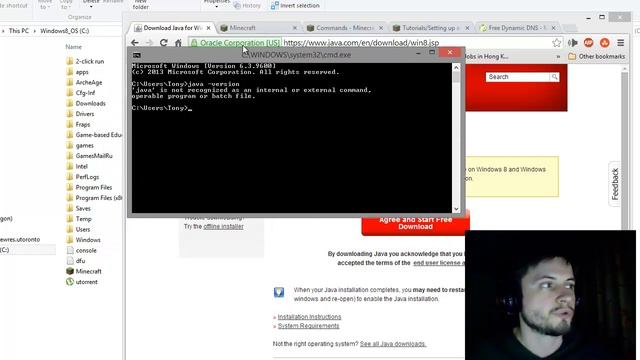Open the end user license agreement link
Viewport: 640px width, 360px height.
click(439, 263)
